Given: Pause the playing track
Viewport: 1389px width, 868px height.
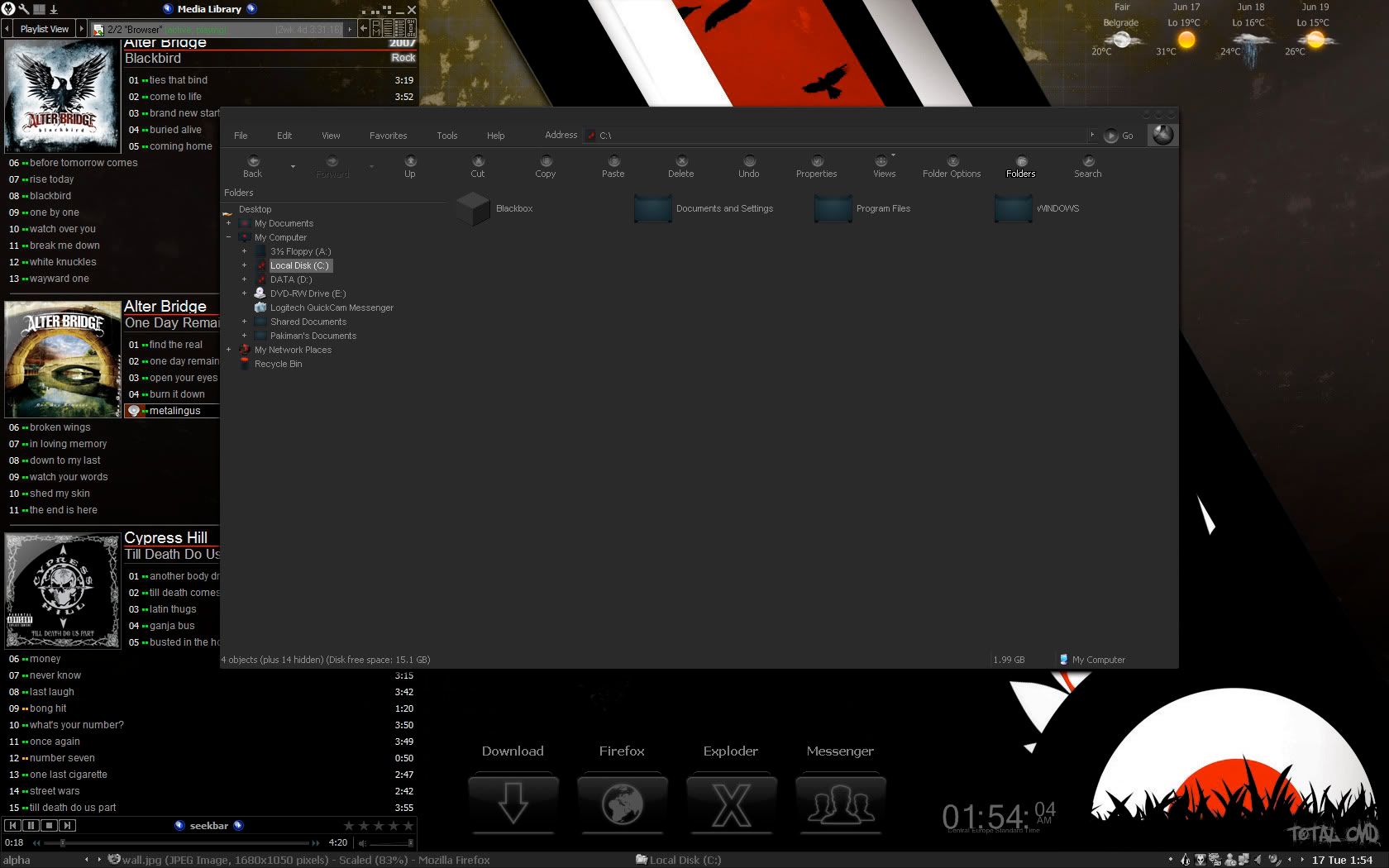Looking at the screenshot, I should tap(31, 825).
